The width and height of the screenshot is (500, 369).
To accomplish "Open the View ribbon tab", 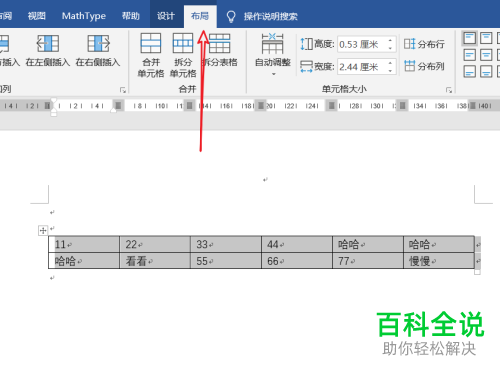I will pyautogui.click(x=36, y=16).
